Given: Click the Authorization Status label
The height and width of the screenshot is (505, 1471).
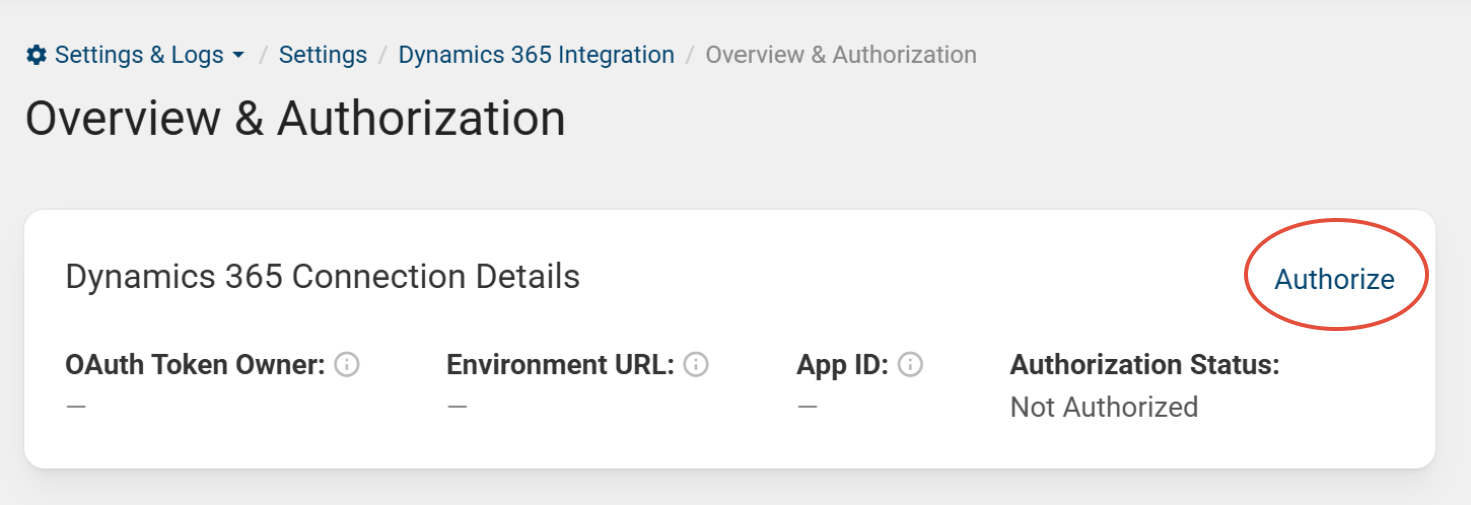Looking at the screenshot, I should [x=1145, y=365].
